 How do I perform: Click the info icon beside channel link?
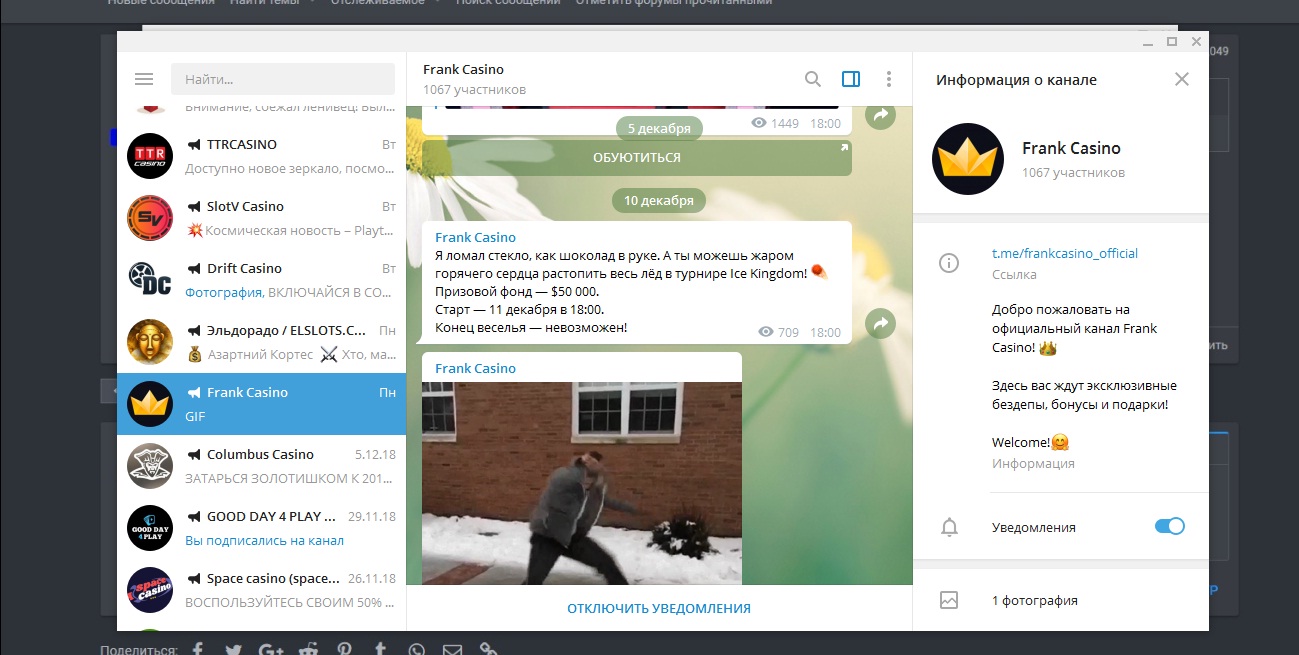pyautogui.click(x=949, y=263)
